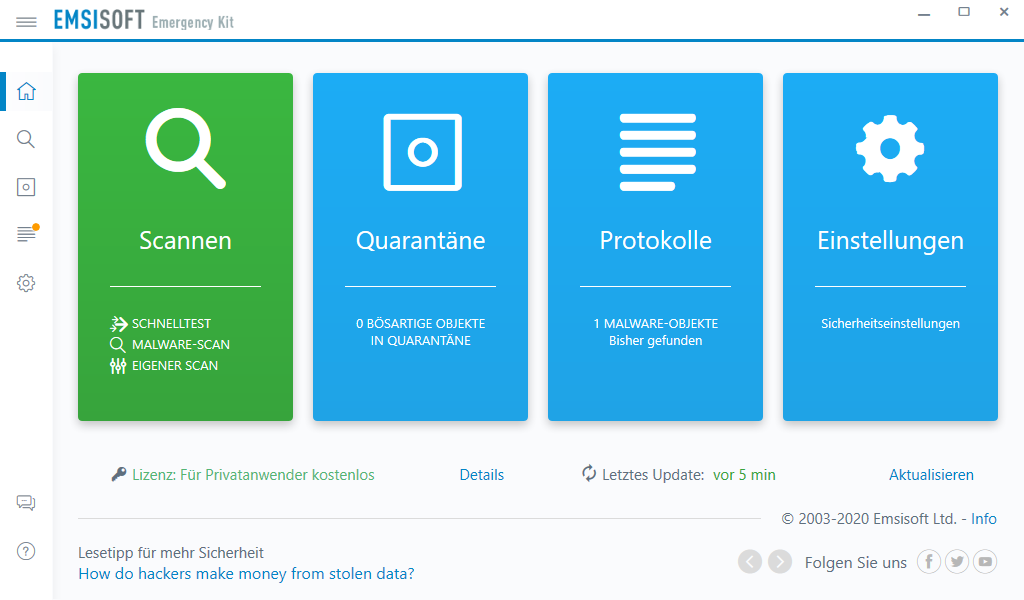This screenshot has height=600, width=1024.
Task: Show previous reading tip arrow
Action: pos(750,561)
